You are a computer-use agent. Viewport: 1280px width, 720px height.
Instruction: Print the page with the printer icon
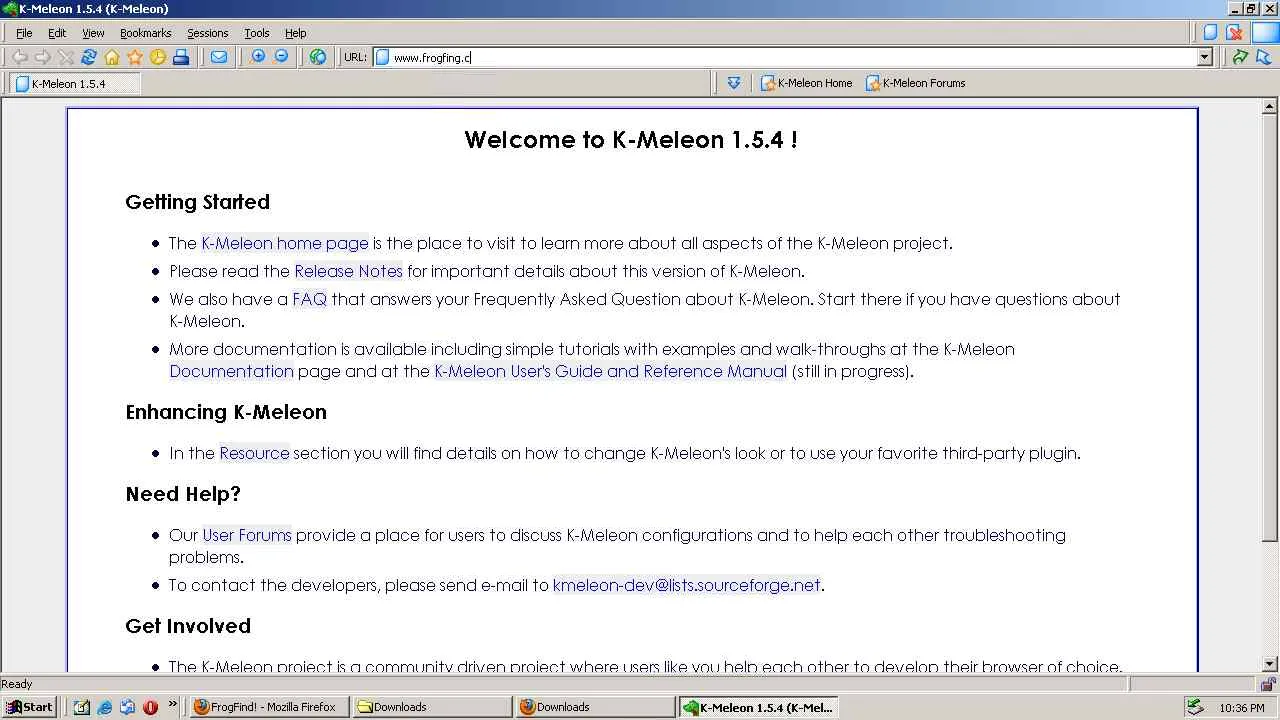coord(181,57)
